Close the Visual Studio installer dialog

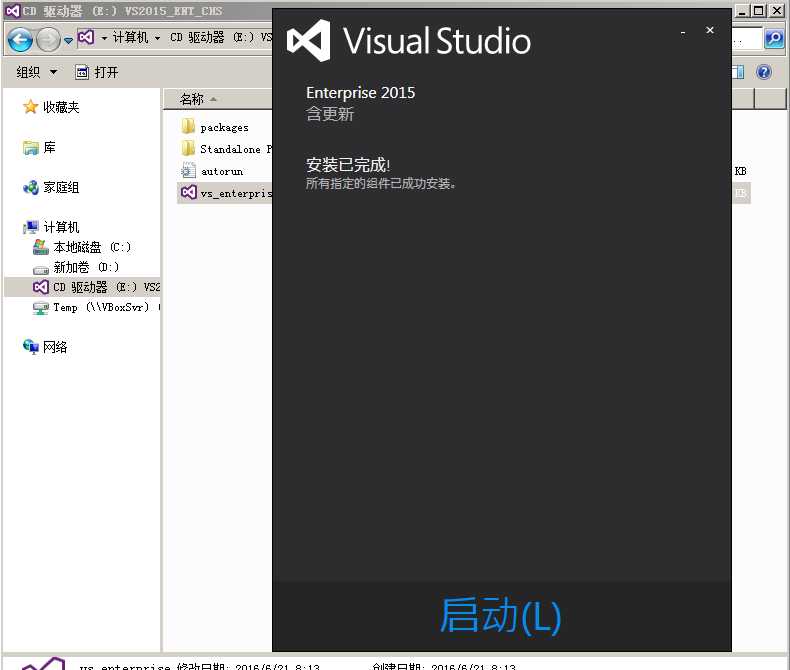(710, 30)
